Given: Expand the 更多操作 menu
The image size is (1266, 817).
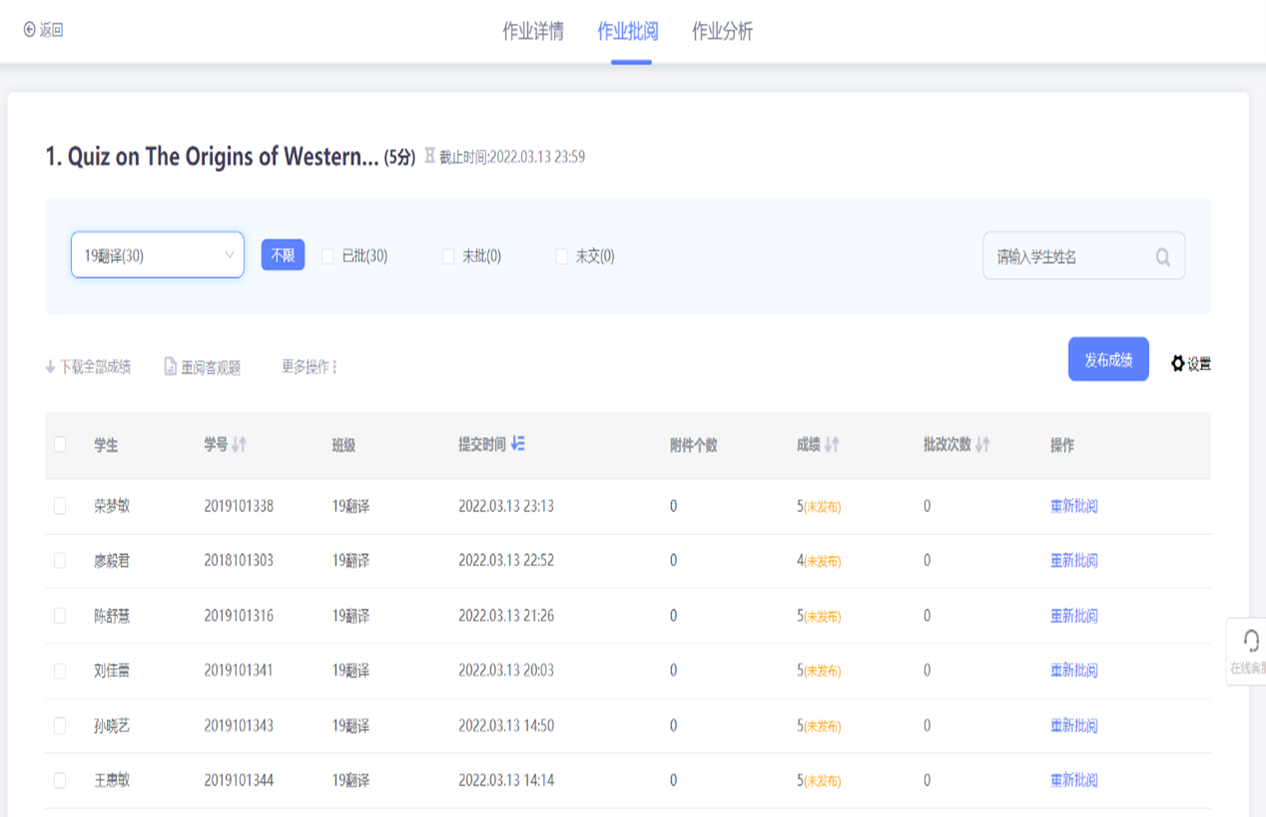Looking at the screenshot, I should 309,367.
